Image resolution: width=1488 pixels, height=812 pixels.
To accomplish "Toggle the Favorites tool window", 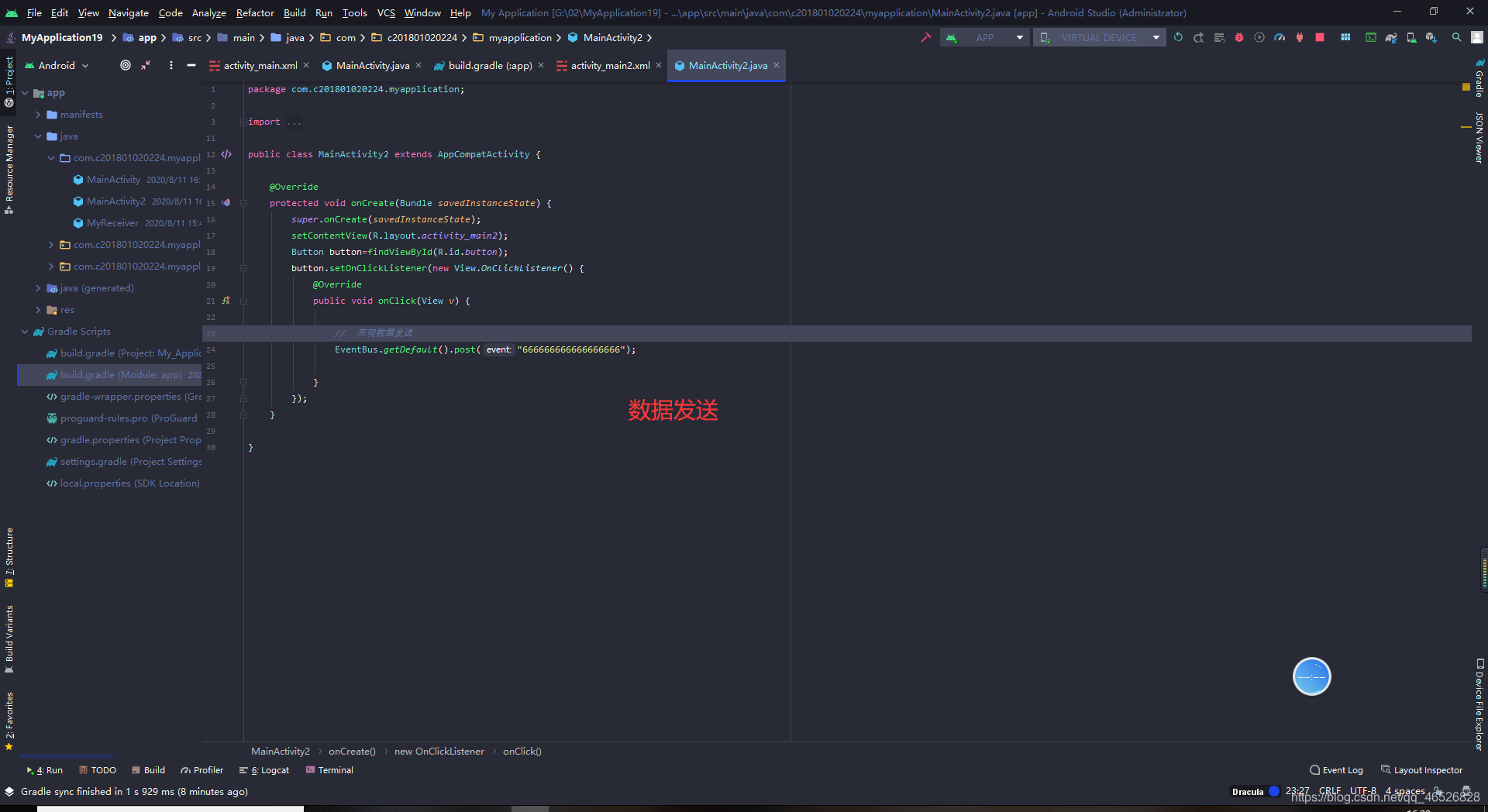I will 9,721.
